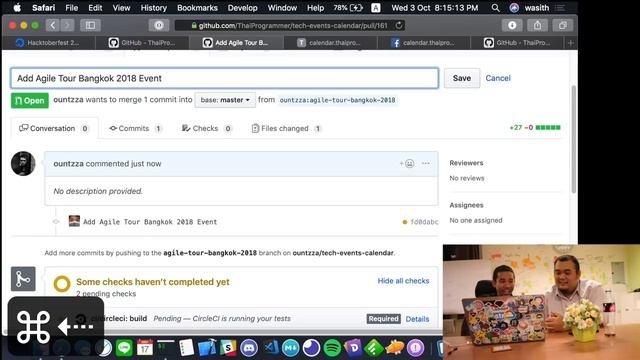Show all tabs overview button
Viewport: 640px width, 360px height.
pos(563,25)
